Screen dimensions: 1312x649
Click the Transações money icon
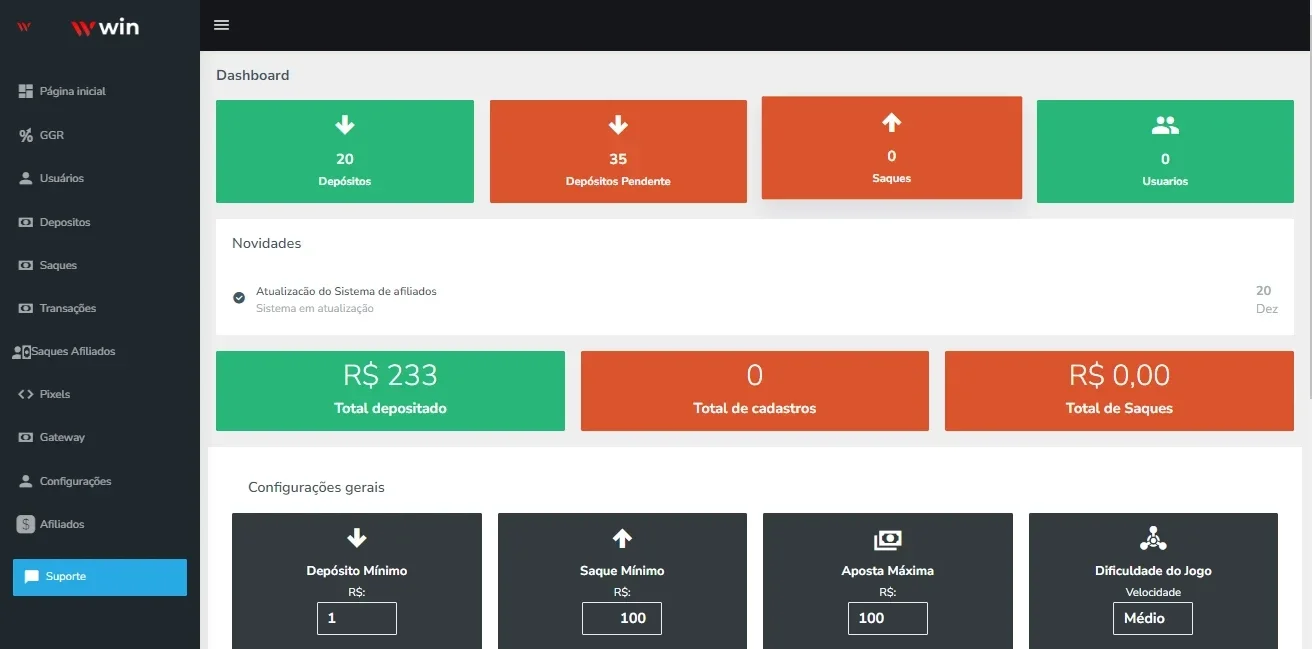pyautogui.click(x=26, y=308)
